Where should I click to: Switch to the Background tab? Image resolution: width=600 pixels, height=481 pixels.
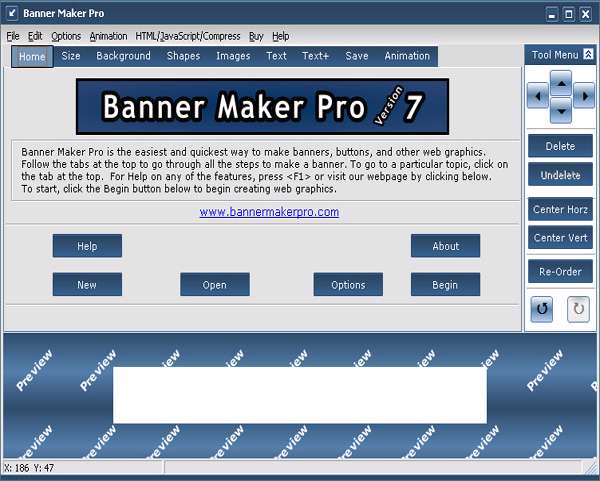[123, 56]
